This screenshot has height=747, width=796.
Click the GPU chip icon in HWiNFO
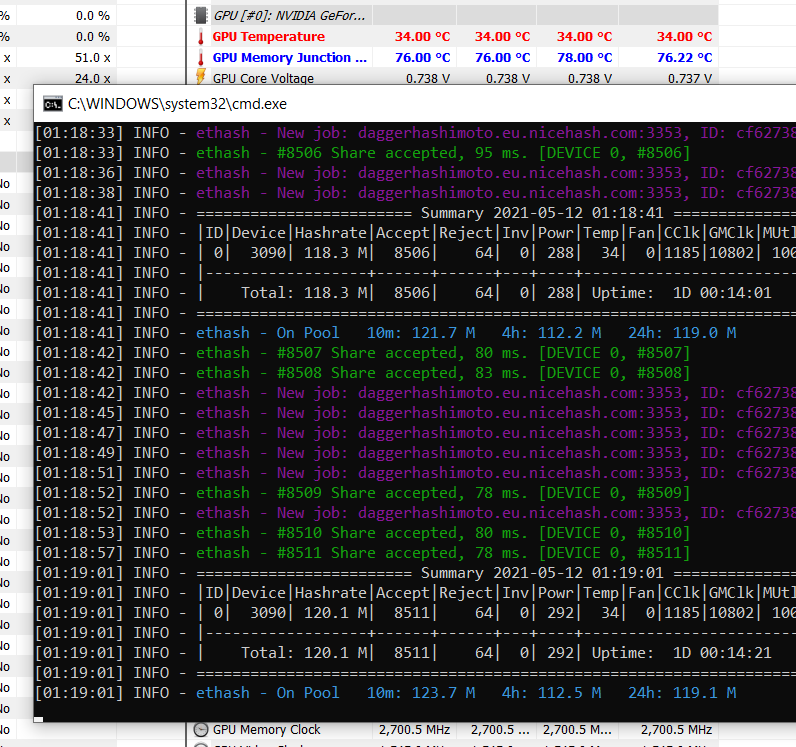pyautogui.click(x=201, y=16)
